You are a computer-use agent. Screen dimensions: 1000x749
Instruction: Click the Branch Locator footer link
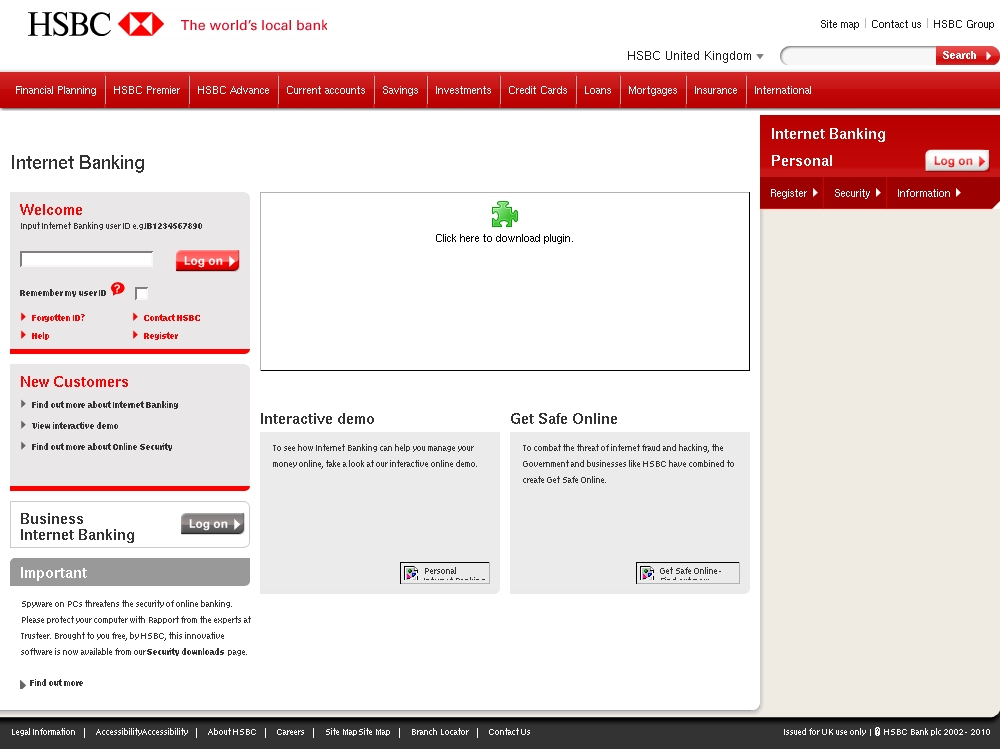(x=440, y=732)
